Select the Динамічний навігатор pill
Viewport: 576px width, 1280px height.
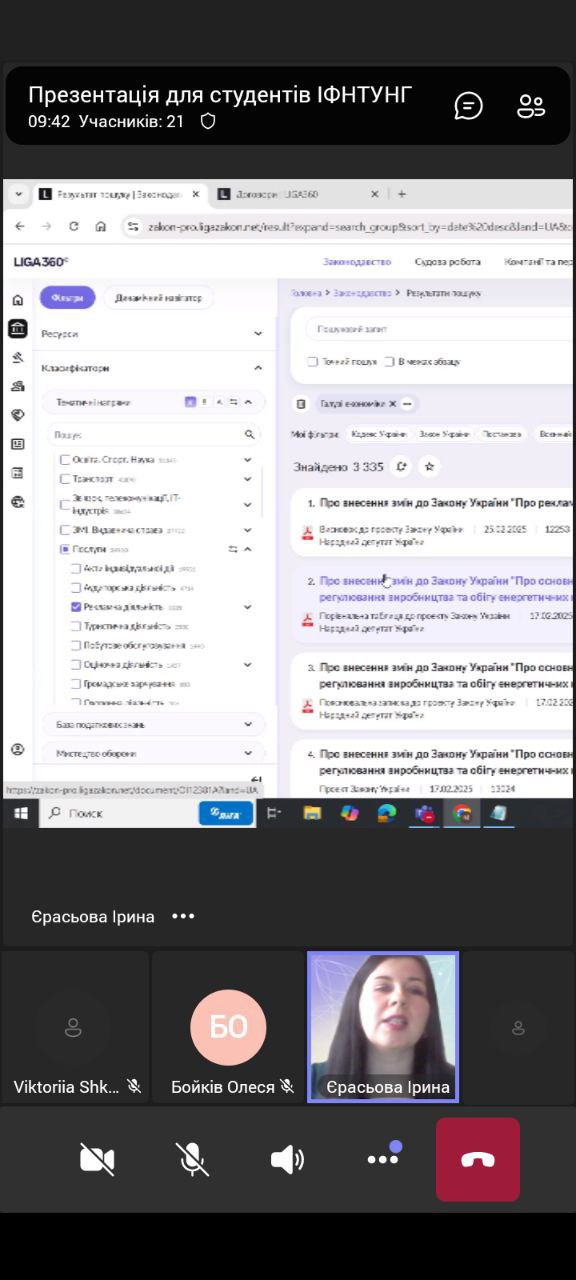coord(158,297)
